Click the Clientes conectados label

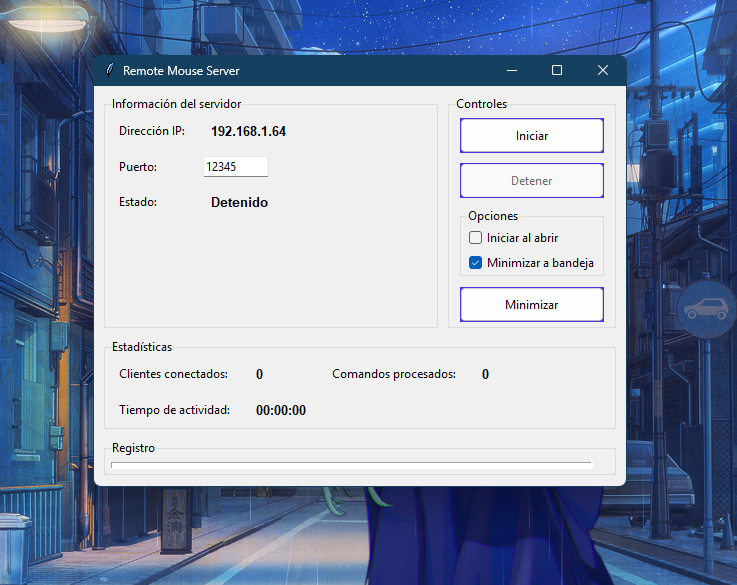coord(173,374)
